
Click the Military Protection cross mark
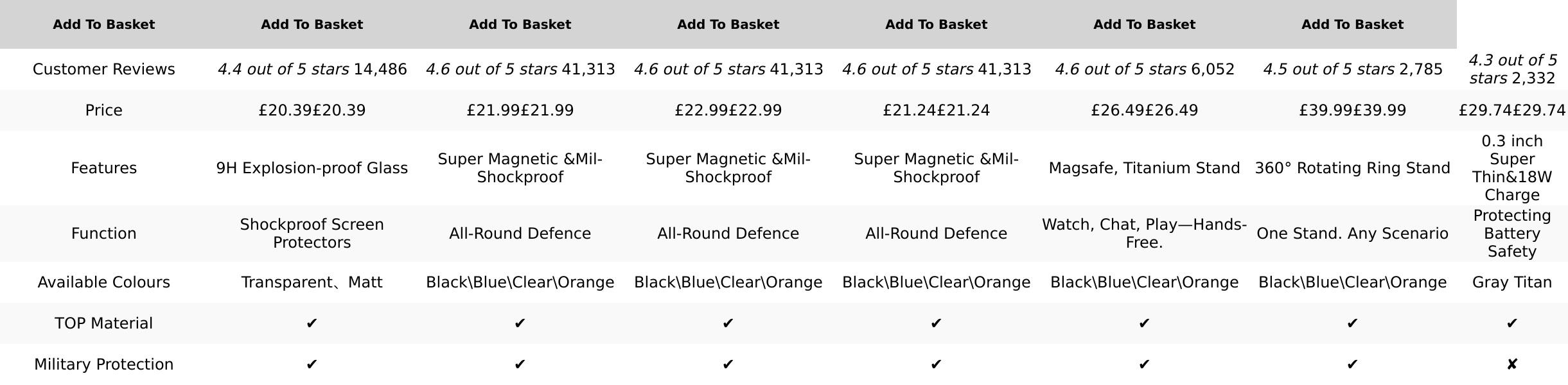(x=1511, y=364)
